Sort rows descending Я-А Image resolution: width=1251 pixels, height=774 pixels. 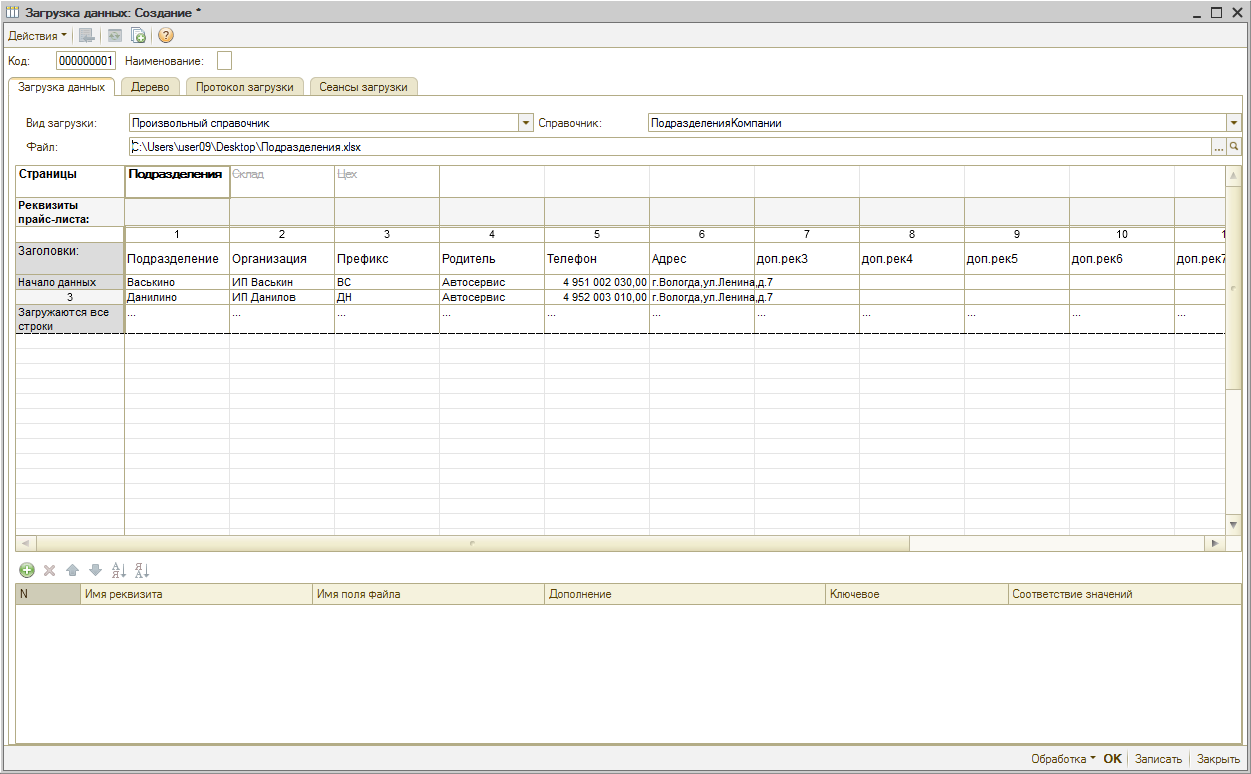(x=141, y=570)
